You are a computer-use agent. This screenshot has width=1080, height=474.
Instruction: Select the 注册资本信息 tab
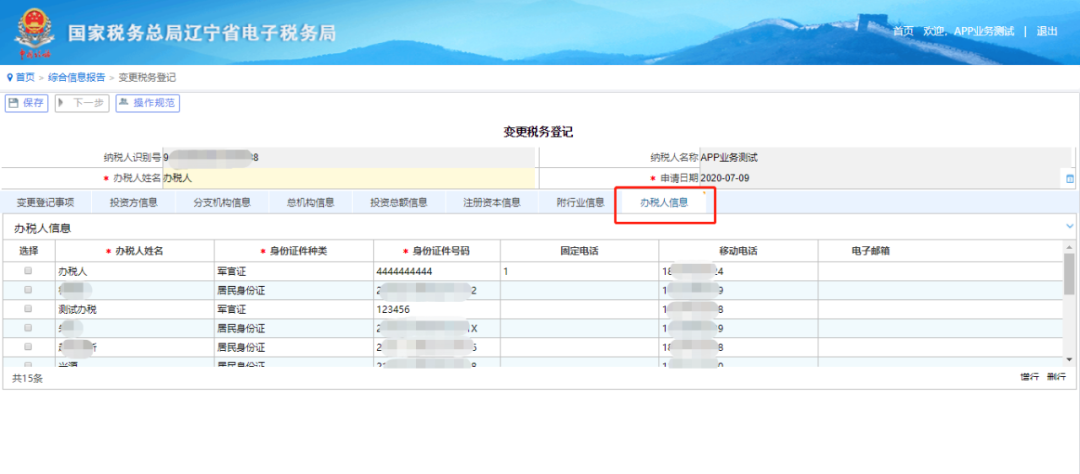[492, 203]
